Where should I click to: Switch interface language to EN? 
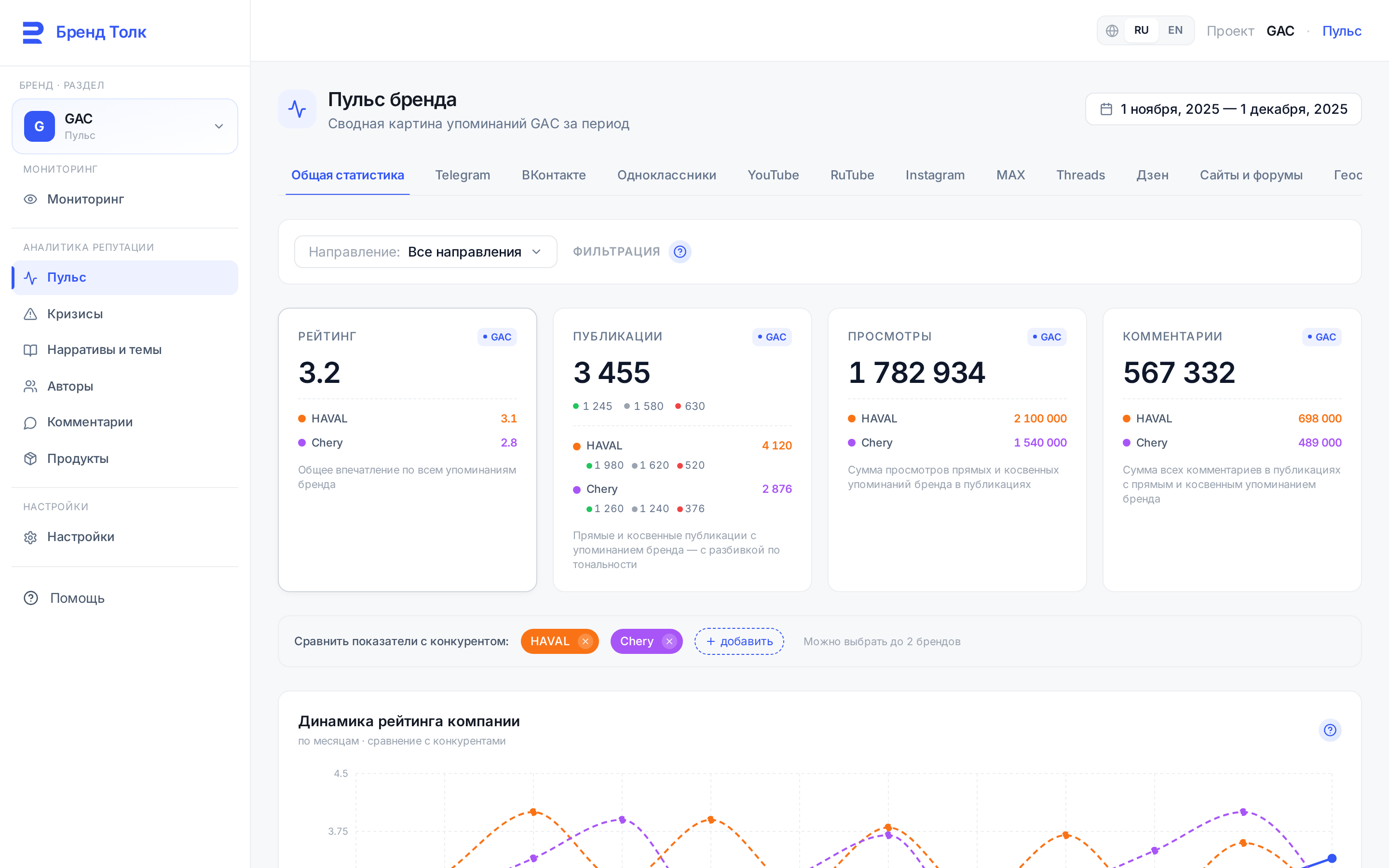point(1175,30)
